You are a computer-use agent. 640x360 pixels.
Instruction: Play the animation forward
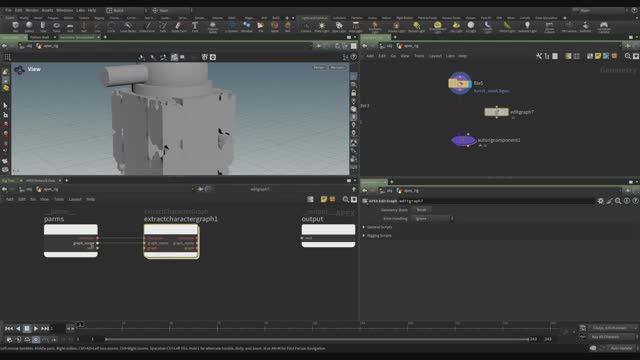click(x=36, y=328)
